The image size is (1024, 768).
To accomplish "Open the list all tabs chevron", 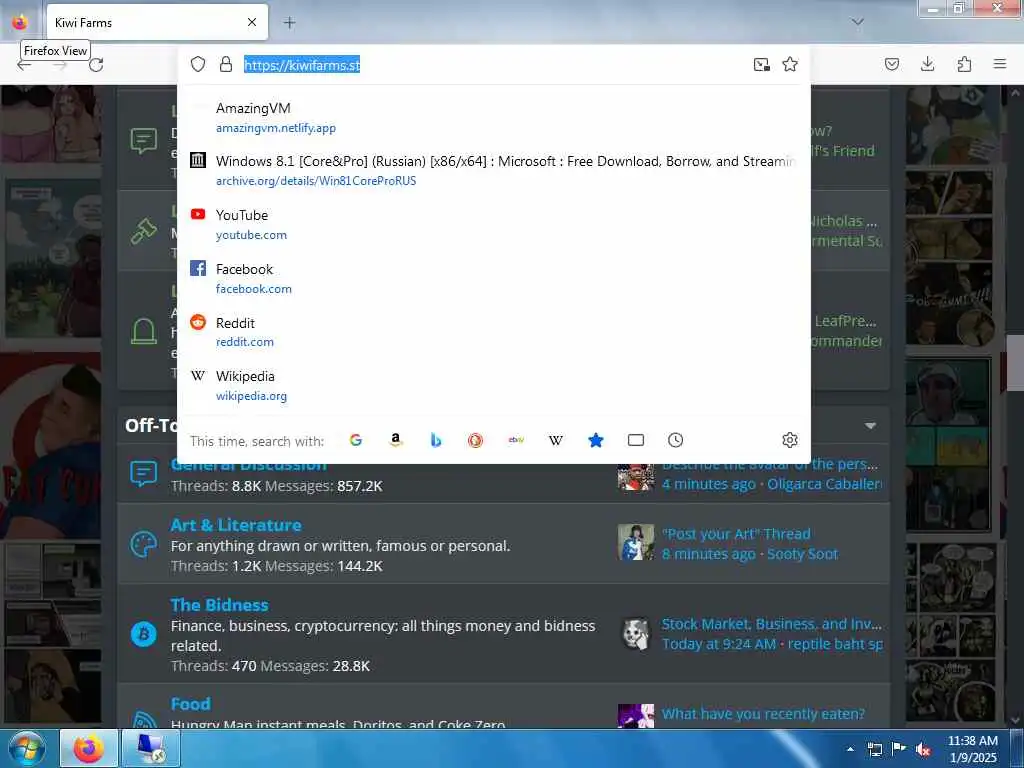I will 857,22.
